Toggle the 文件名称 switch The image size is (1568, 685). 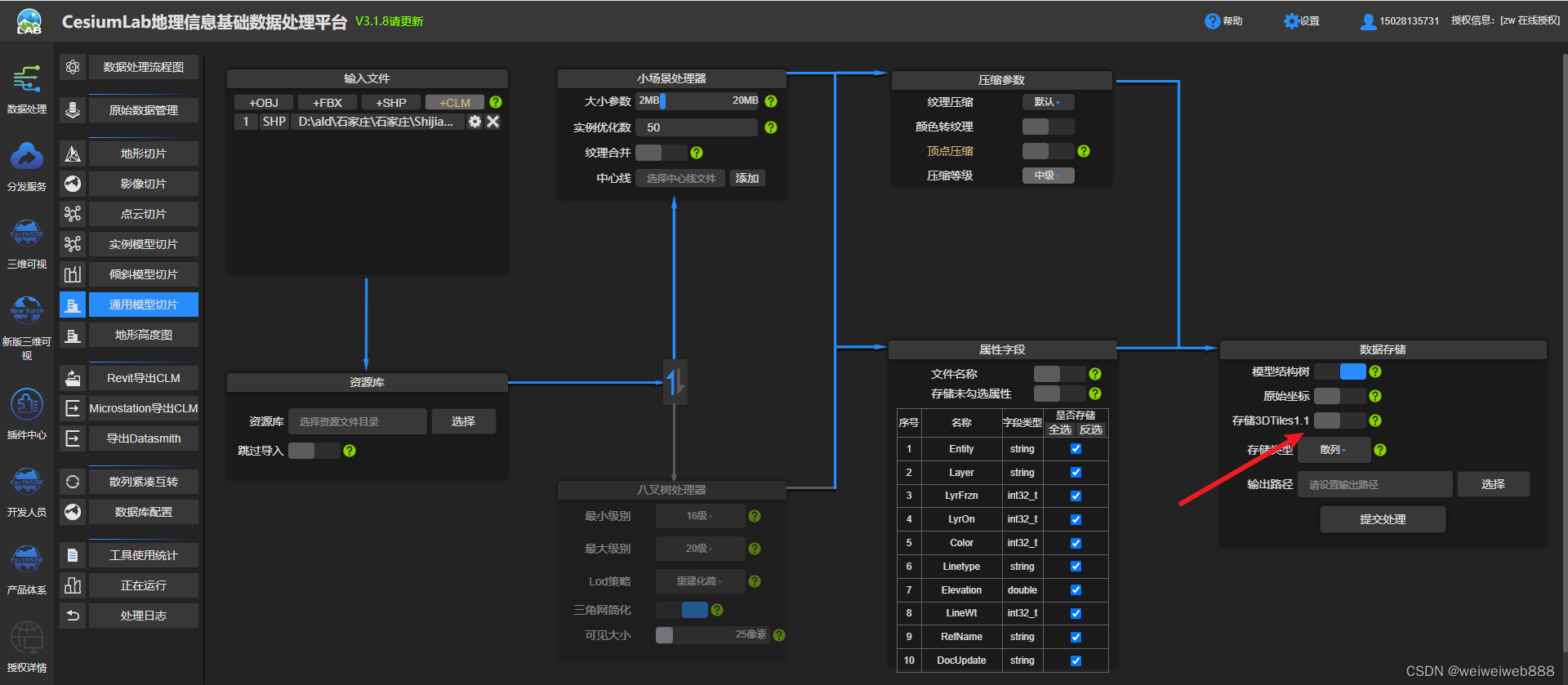[1060, 374]
